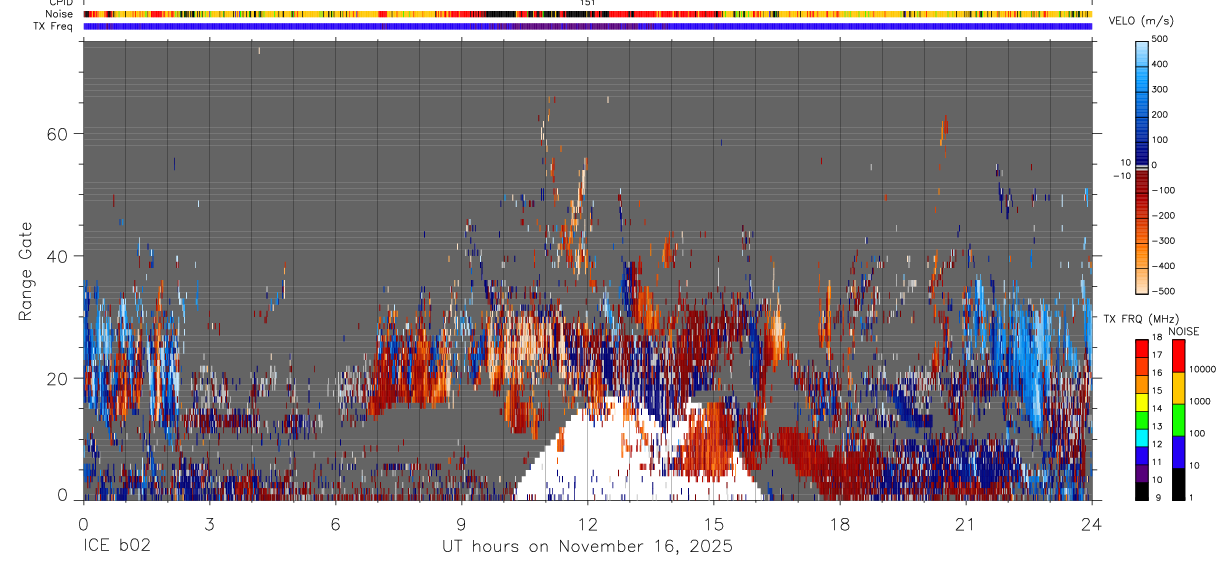This screenshot has height=567, width=1228.
Task: Click the '300' velocity scale label
Action: pyautogui.click(x=1160, y=89)
